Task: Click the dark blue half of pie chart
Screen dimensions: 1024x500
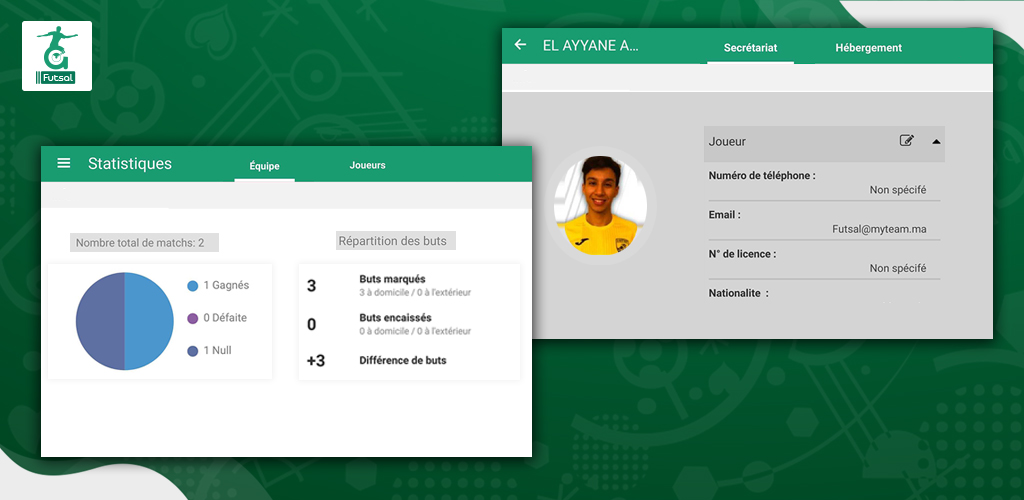Action: click(100, 321)
